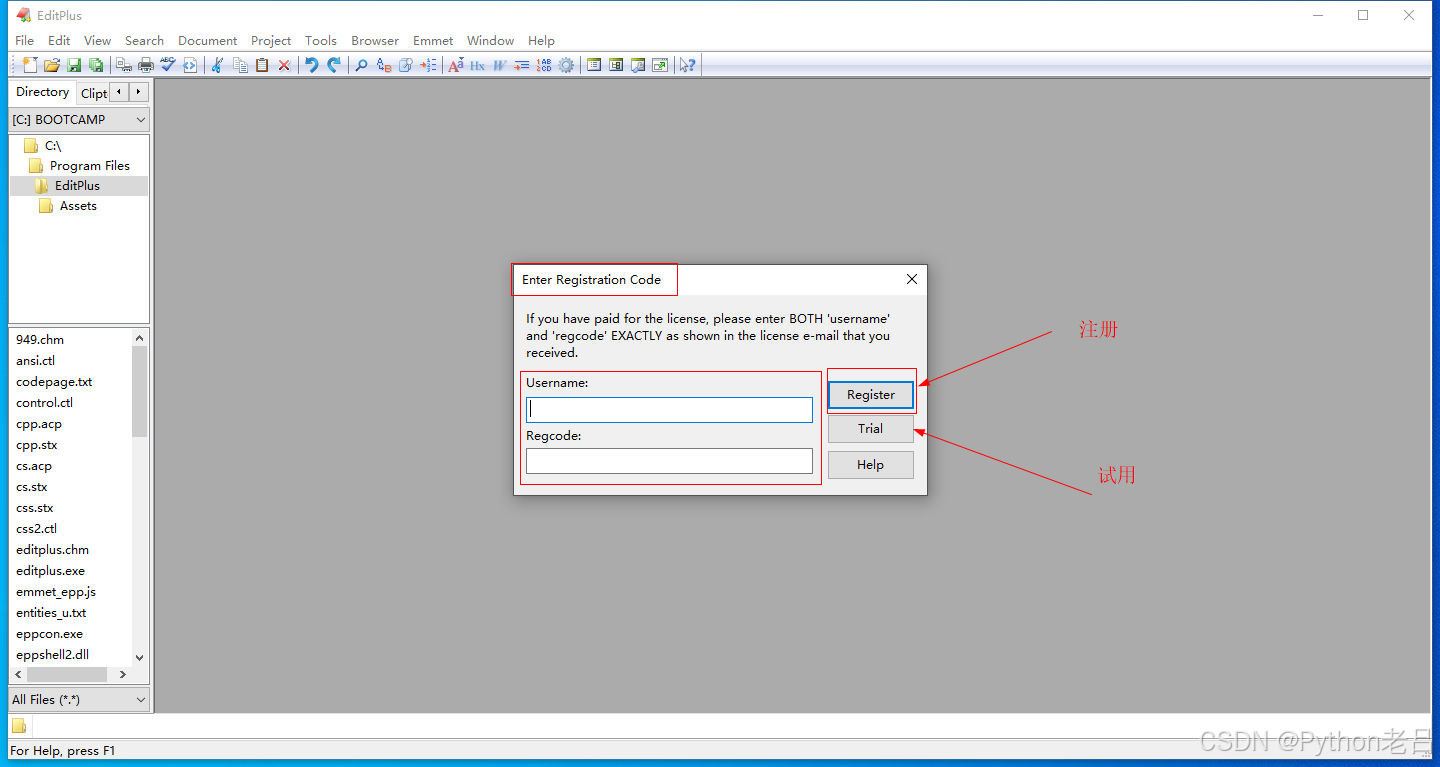
Task: Click the Save floppy disk icon
Action: 74,65
